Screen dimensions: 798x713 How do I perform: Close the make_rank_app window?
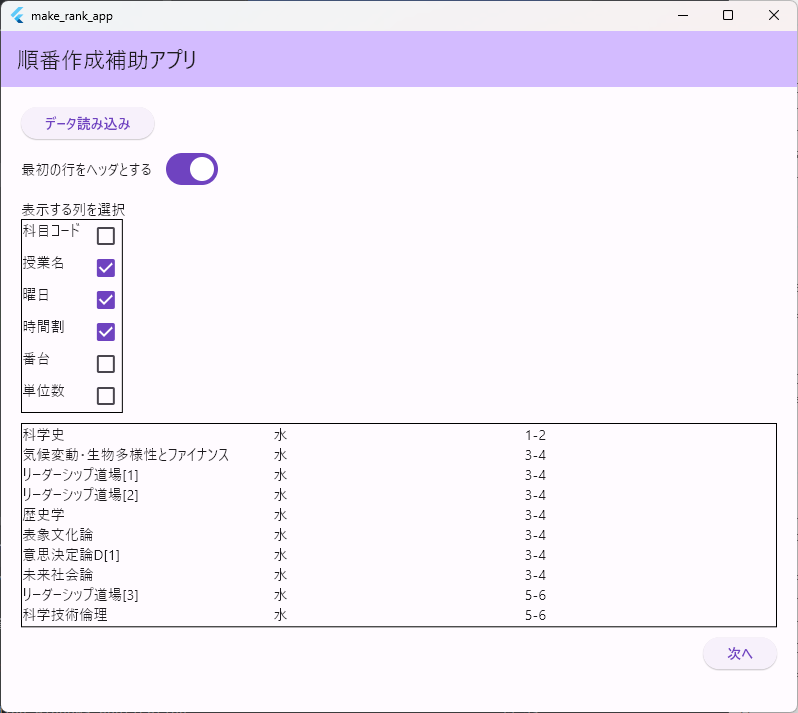pos(774,15)
